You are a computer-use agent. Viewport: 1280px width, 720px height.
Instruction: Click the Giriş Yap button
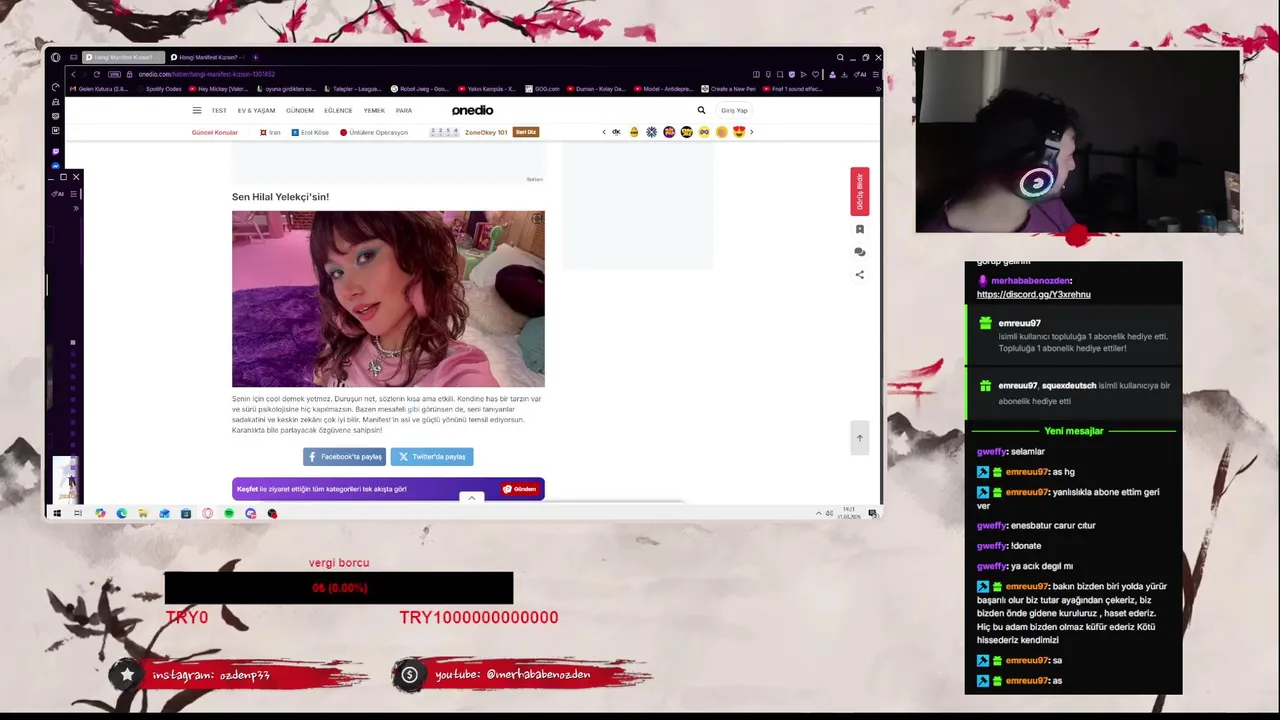click(x=735, y=111)
